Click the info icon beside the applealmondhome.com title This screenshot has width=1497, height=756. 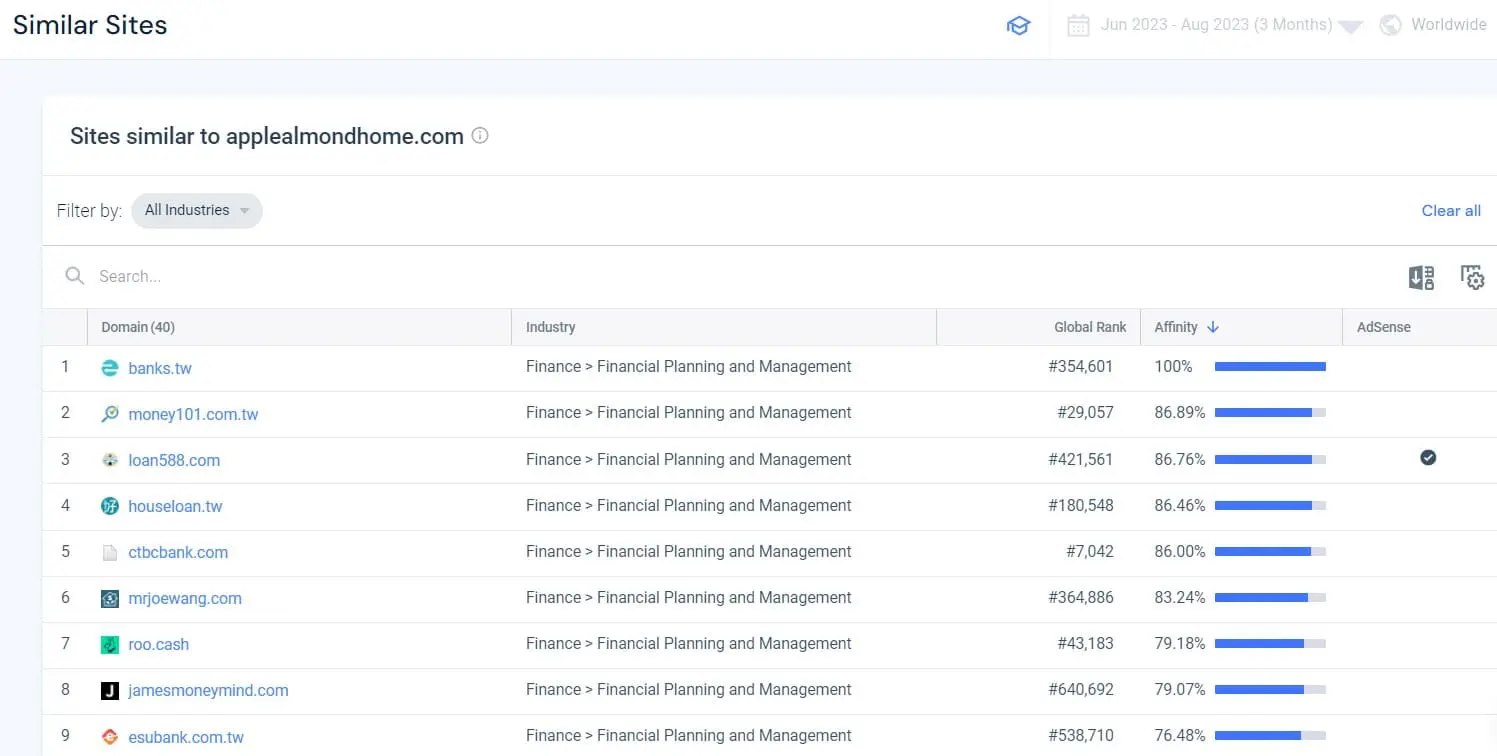coord(480,135)
